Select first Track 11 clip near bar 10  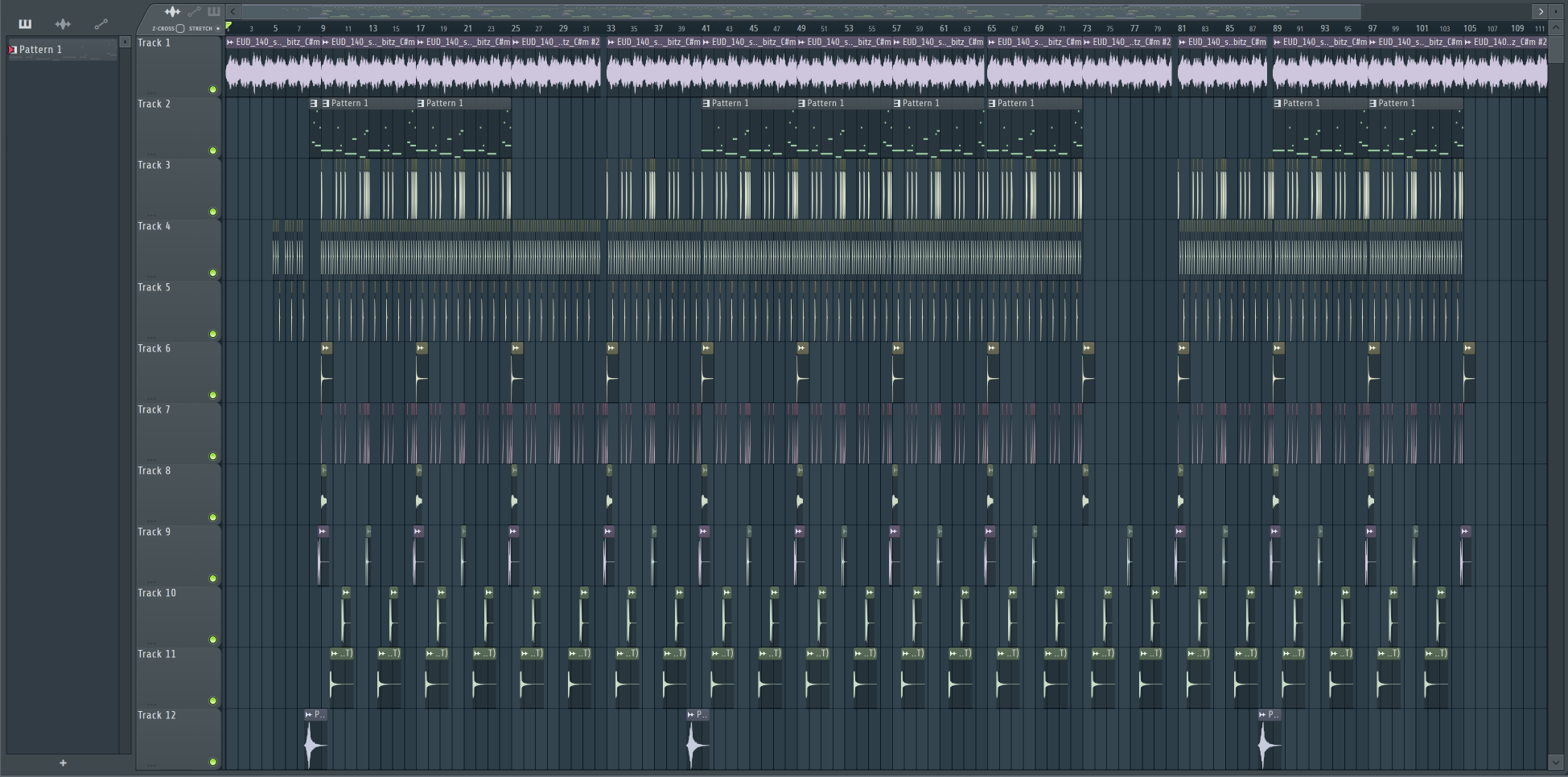342,677
